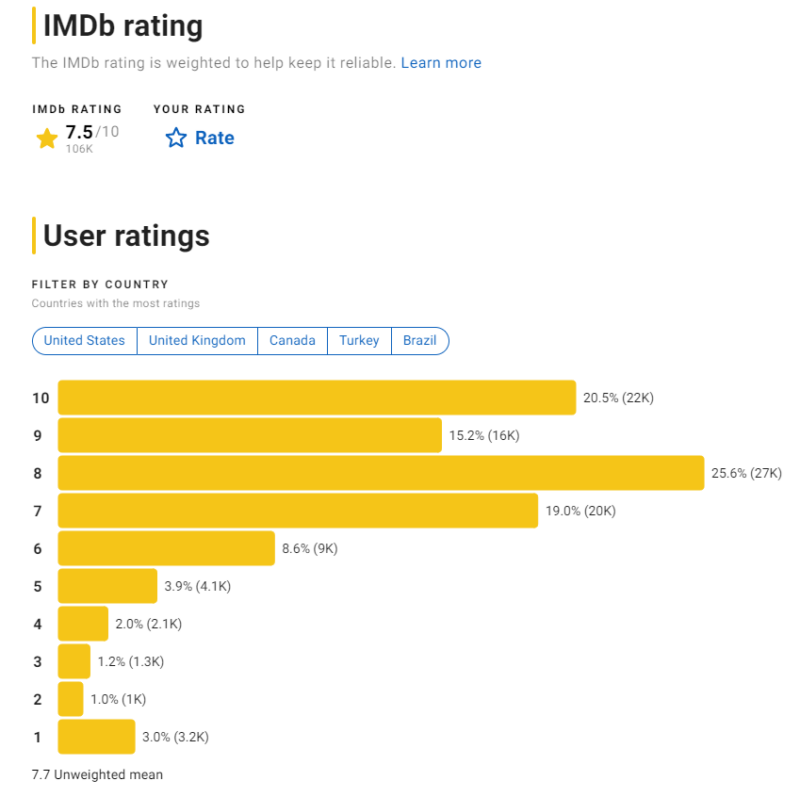
Task: Select the 8-star rating bar
Action: (x=381, y=473)
